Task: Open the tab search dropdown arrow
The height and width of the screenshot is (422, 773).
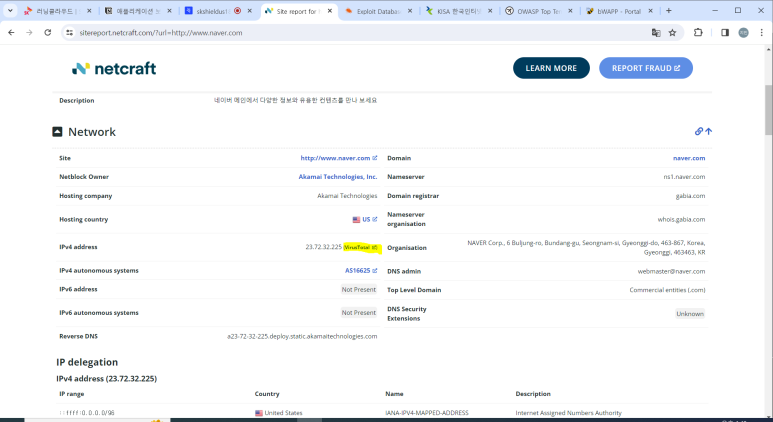Action: pyautogui.click(x=10, y=10)
